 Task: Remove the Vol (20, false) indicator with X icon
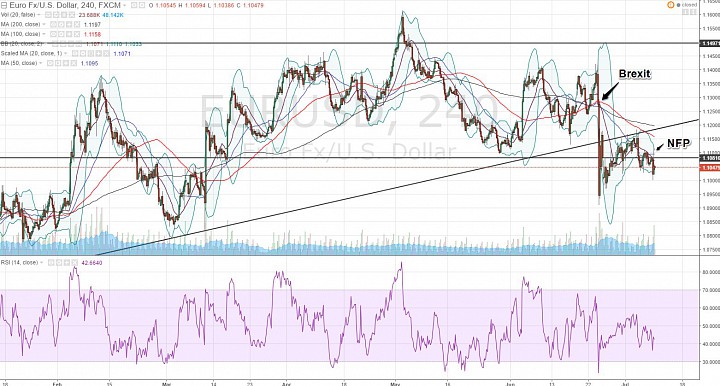click(72, 15)
